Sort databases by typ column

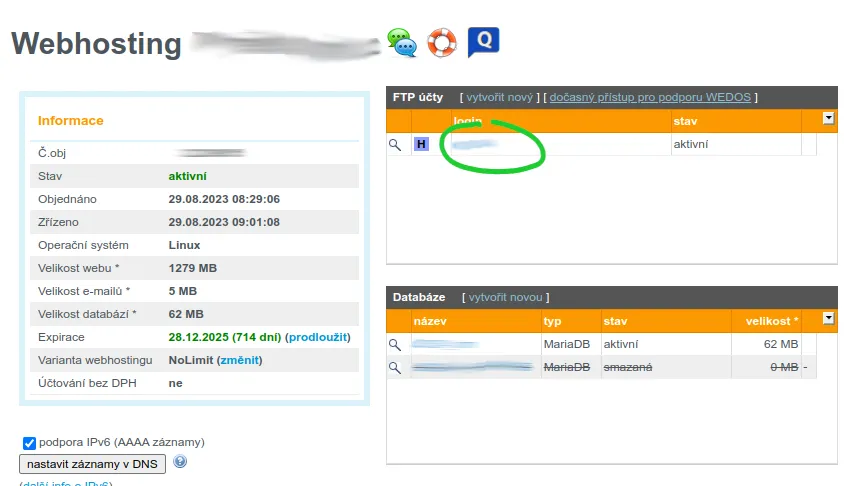pos(552,321)
